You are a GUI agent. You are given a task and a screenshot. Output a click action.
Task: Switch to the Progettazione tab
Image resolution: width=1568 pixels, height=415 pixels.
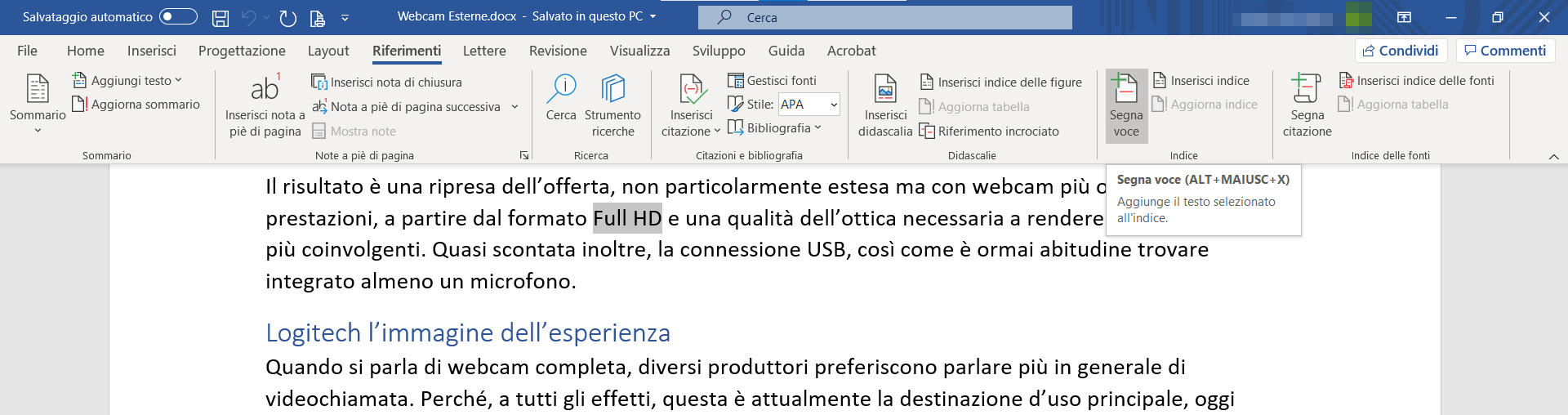[242, 51]
